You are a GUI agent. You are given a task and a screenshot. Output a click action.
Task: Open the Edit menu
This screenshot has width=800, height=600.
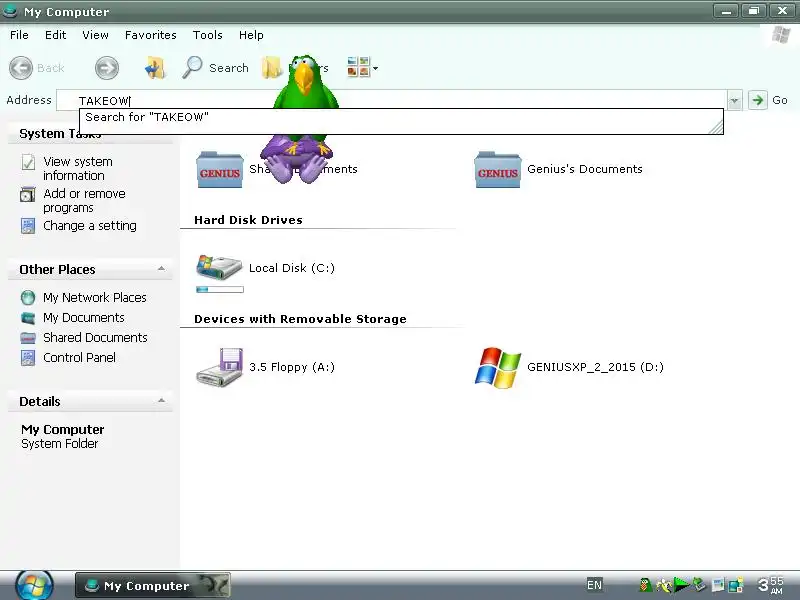pos(55,35)
